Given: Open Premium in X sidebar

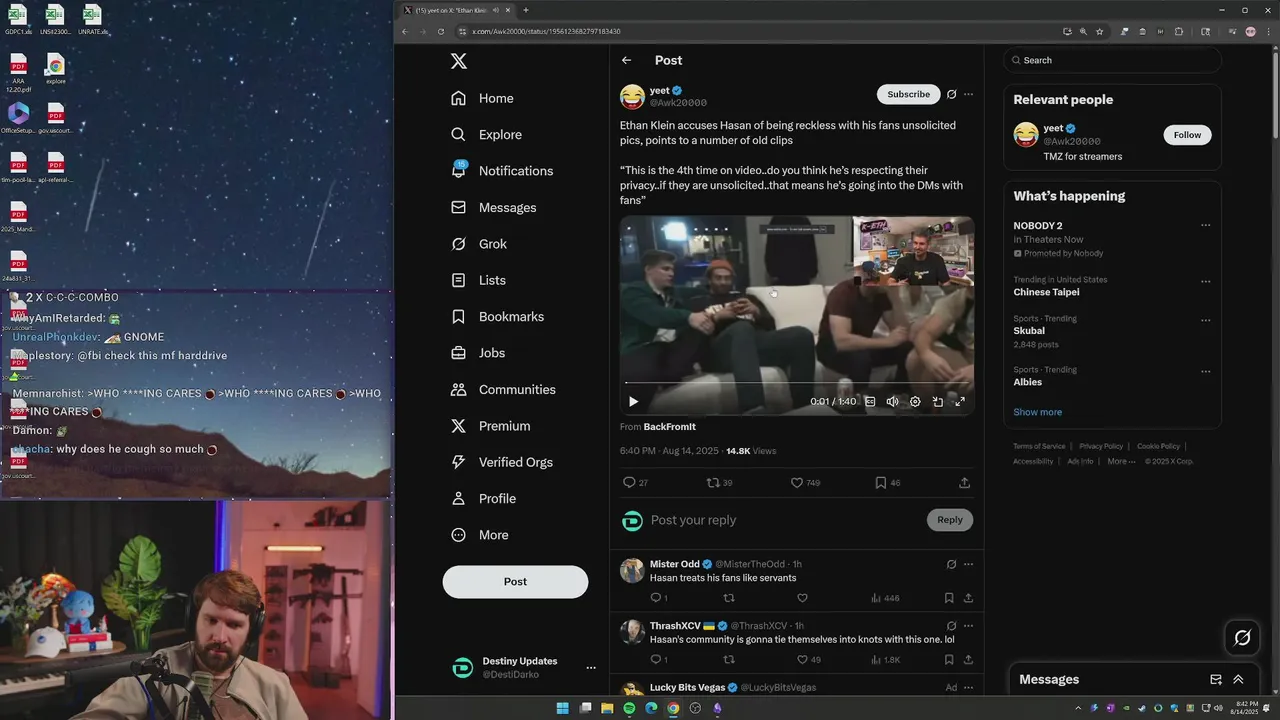Looking at the screenshot, I should tap(491, 426).
